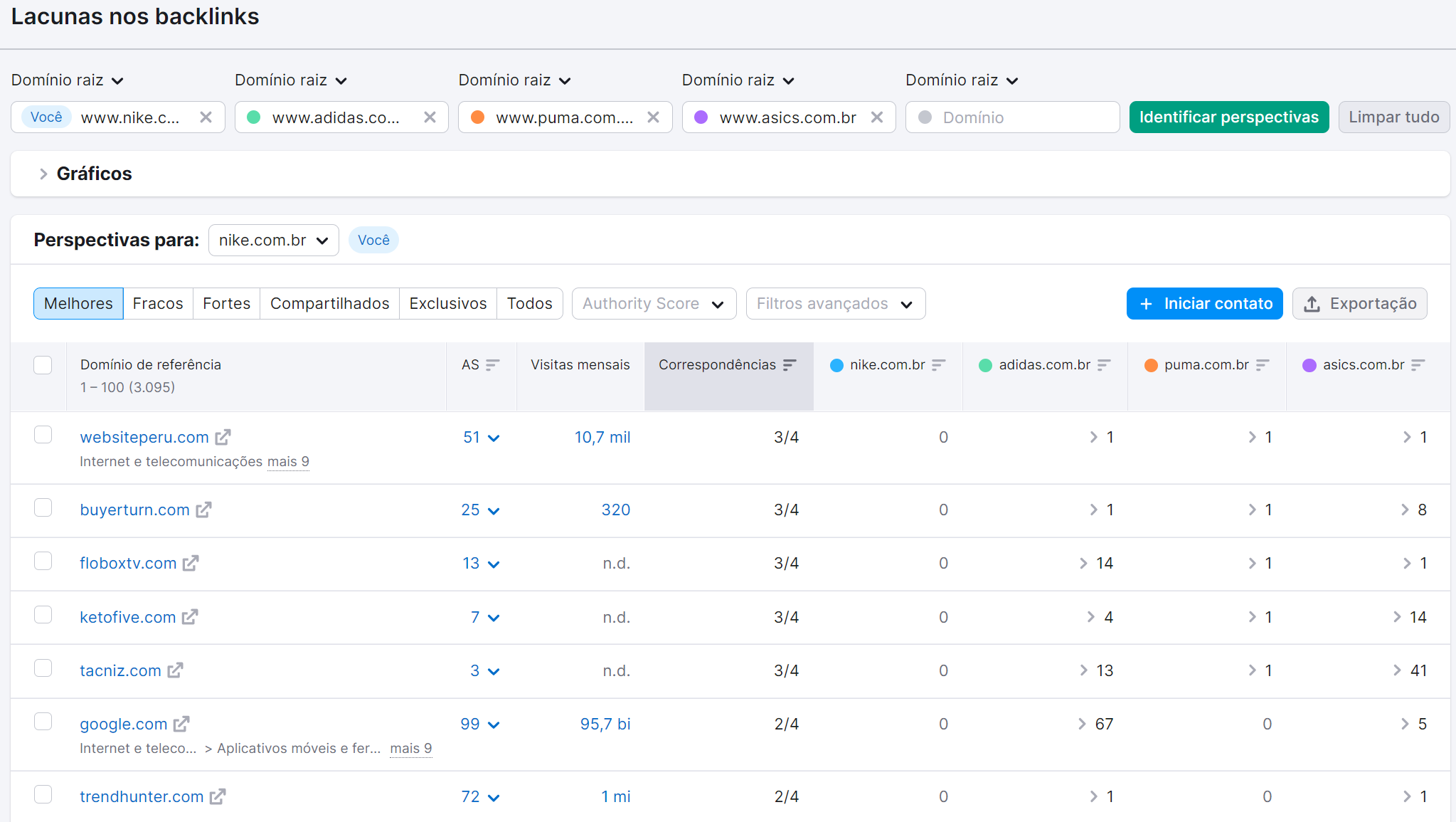Open the 'mais 9' categories link under websiteperu.com

[288, 461]
